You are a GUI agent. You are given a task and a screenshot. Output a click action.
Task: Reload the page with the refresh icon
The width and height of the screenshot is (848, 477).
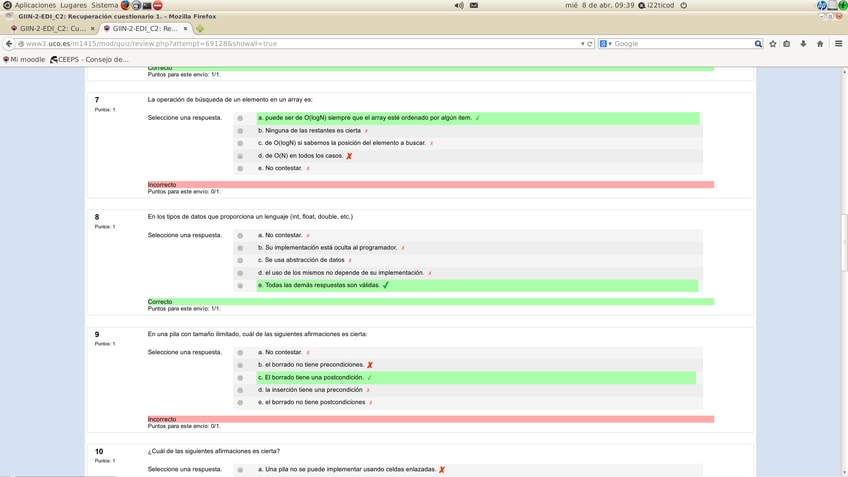590,44
